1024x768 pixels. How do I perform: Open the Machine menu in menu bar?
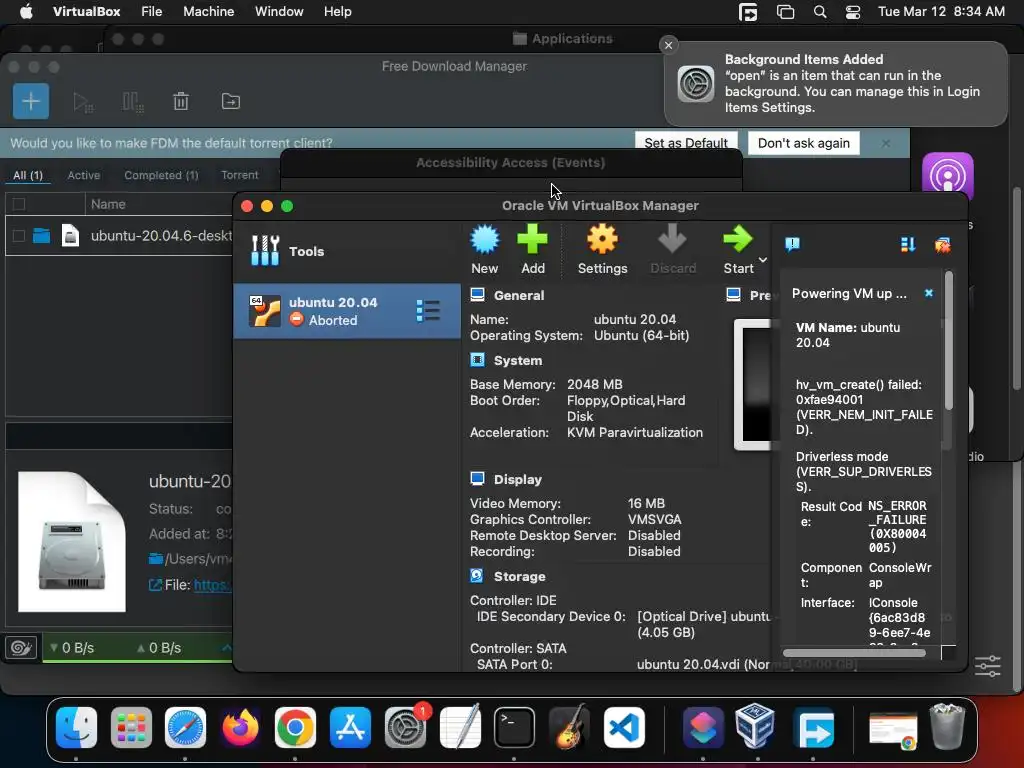pyautogui.click(x=208, y=12)
